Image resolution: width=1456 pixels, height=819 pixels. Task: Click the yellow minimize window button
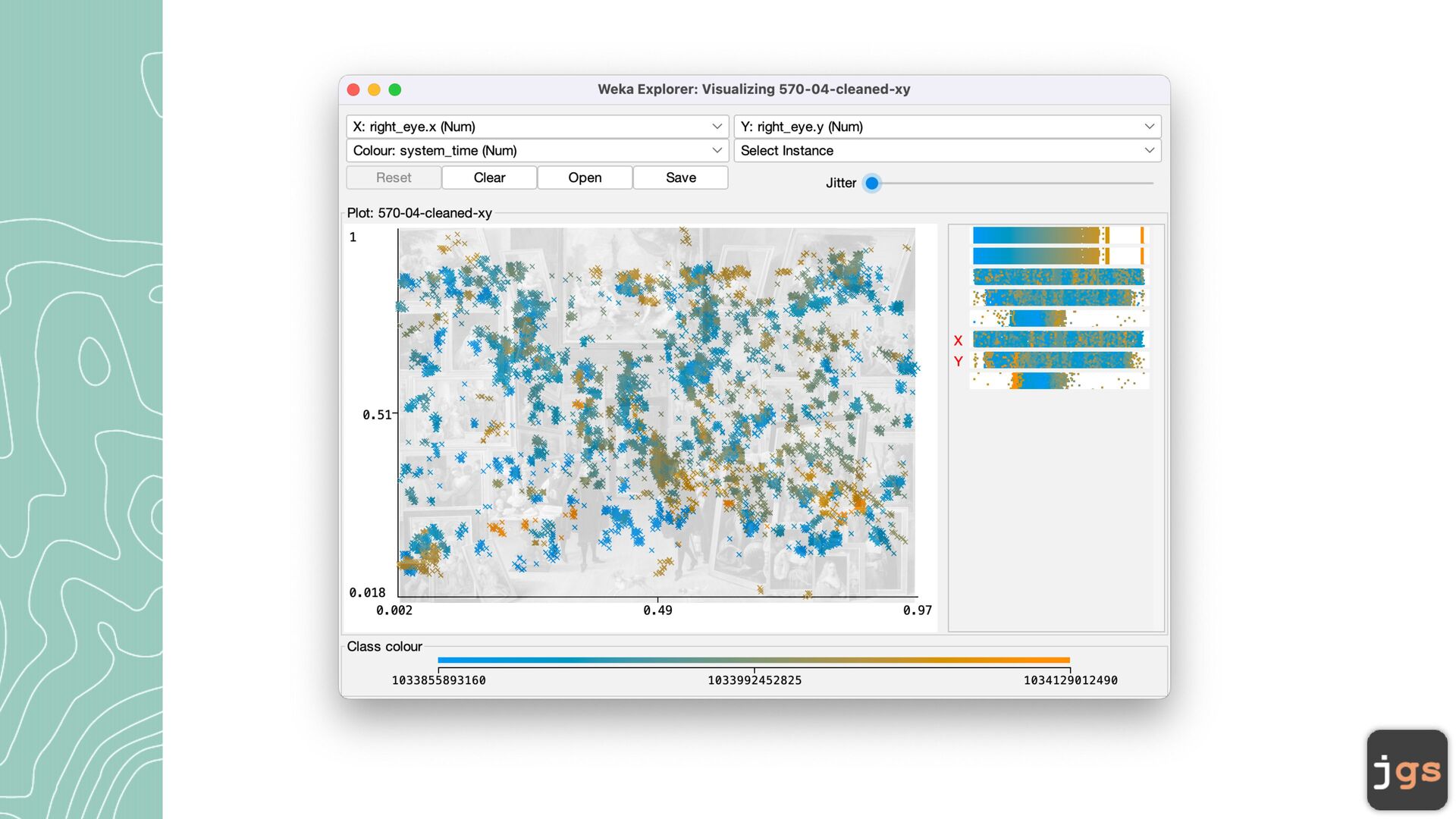point(374,89)
